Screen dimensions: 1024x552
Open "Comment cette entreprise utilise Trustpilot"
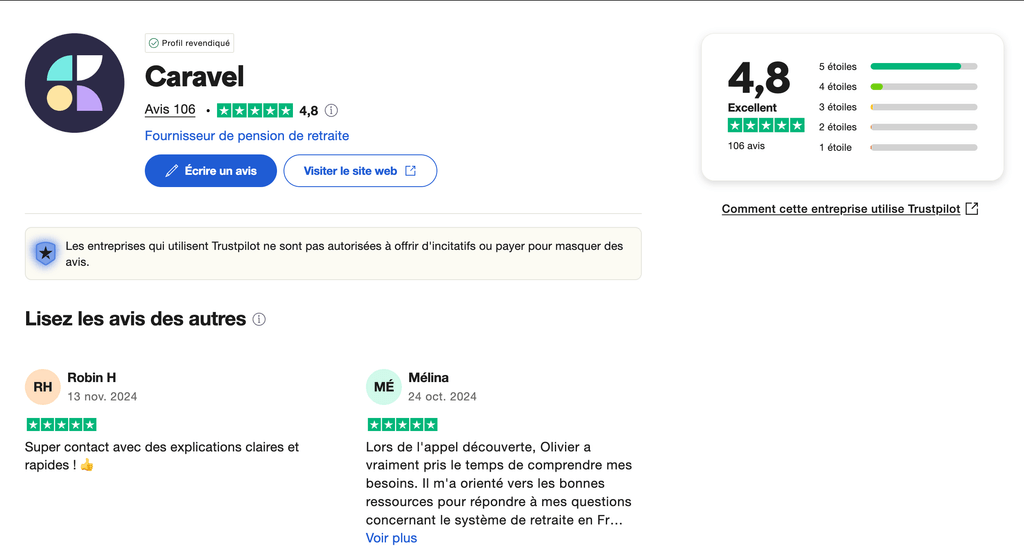coord(840,209)
